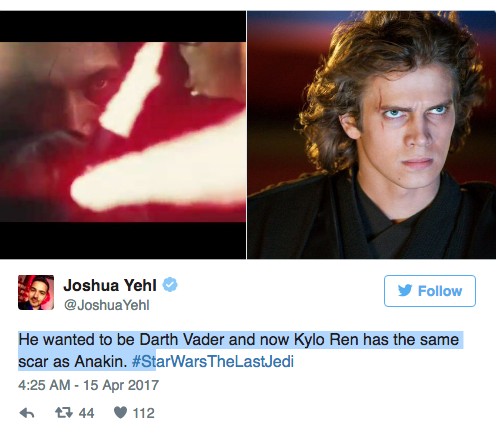
Task: Click the Joshua Yehl display name
Action: 110,285
